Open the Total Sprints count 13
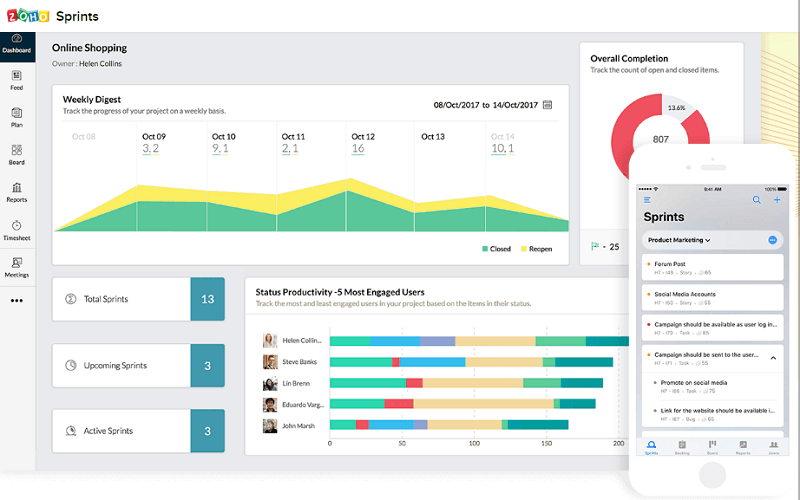The image size is (800, 500). click(208, 299)
